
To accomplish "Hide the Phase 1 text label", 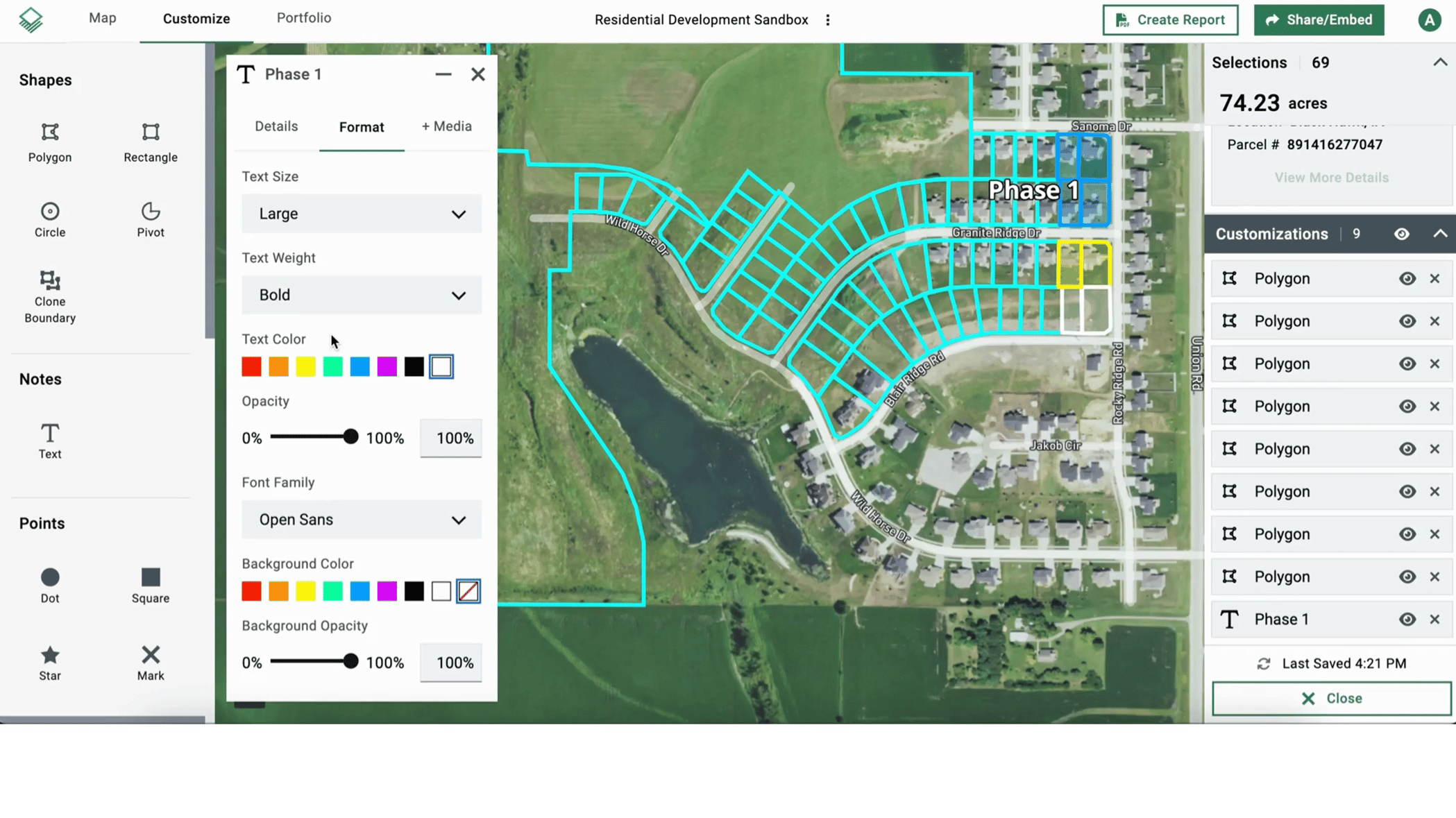I will click(1407, 619).
